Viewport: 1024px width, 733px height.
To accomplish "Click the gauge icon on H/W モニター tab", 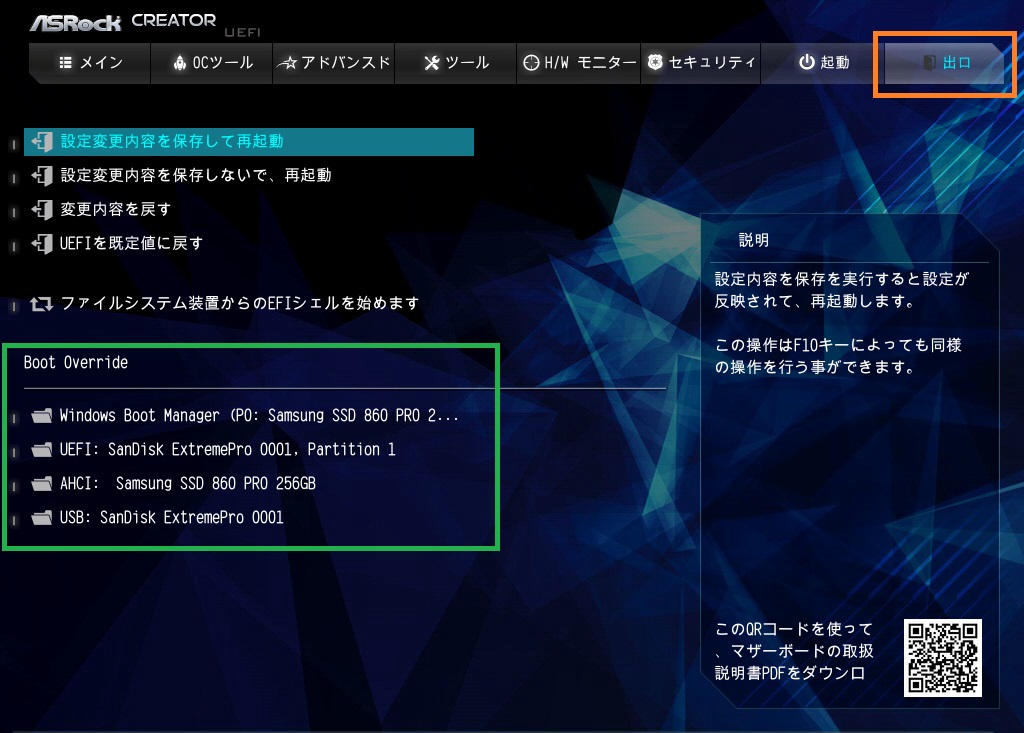I will tap(532, 63).
